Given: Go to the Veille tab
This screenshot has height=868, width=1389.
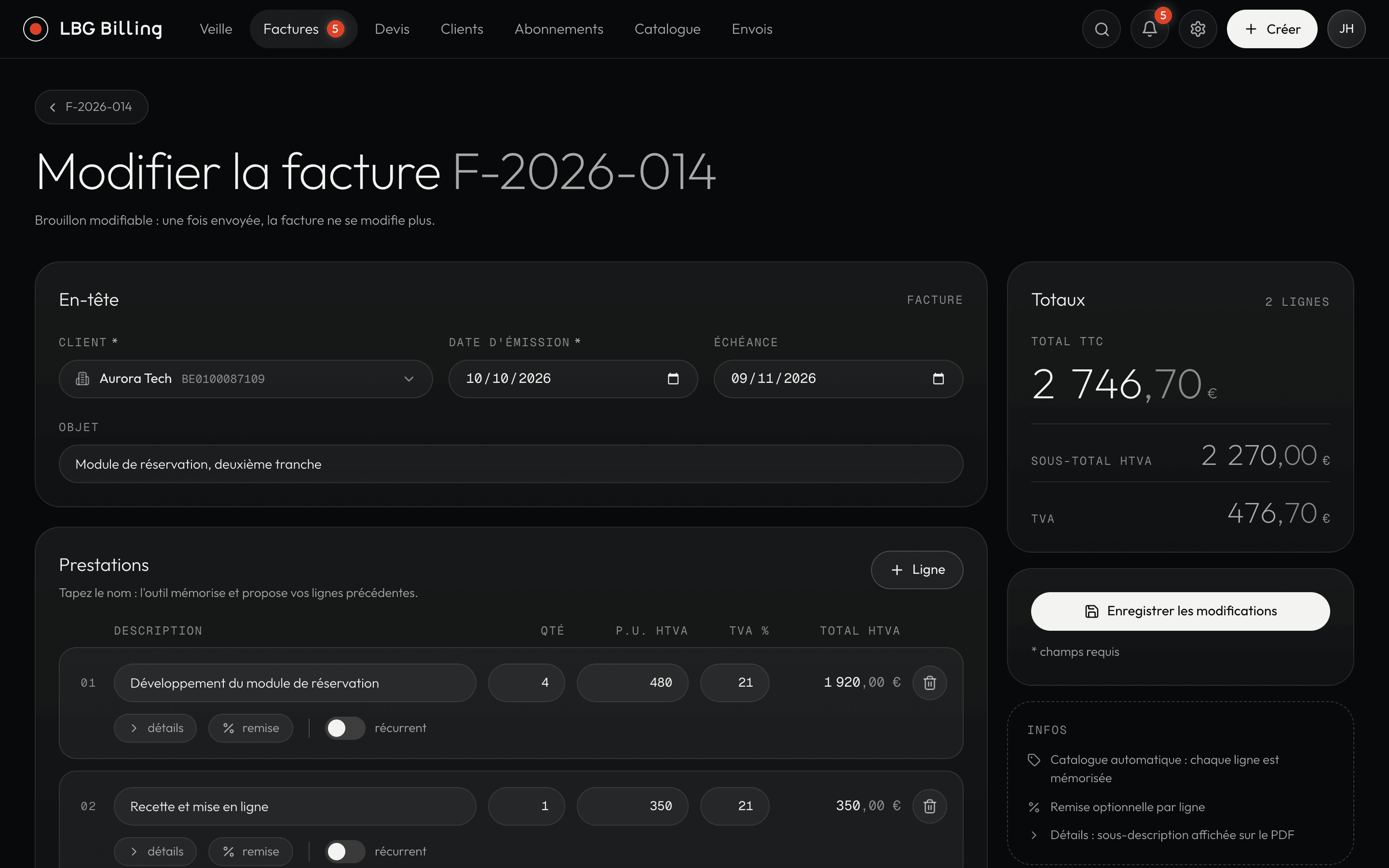Looking at the screenshot, I should (216, 29).
